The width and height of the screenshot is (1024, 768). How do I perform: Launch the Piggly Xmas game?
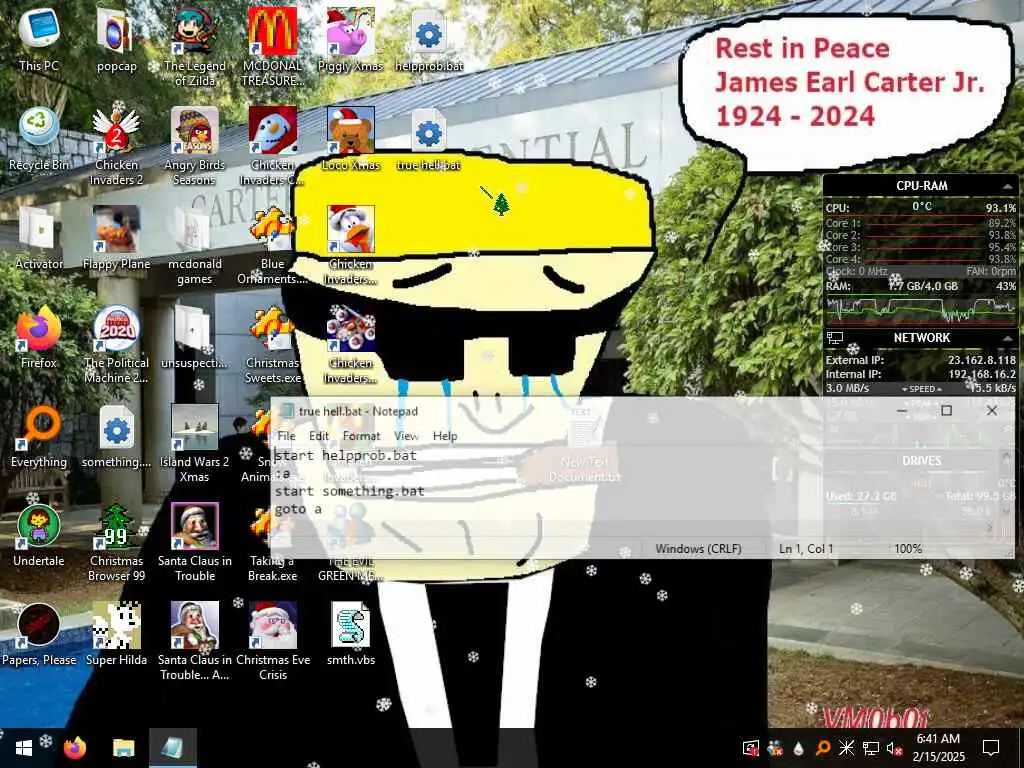tap(351, 39)
